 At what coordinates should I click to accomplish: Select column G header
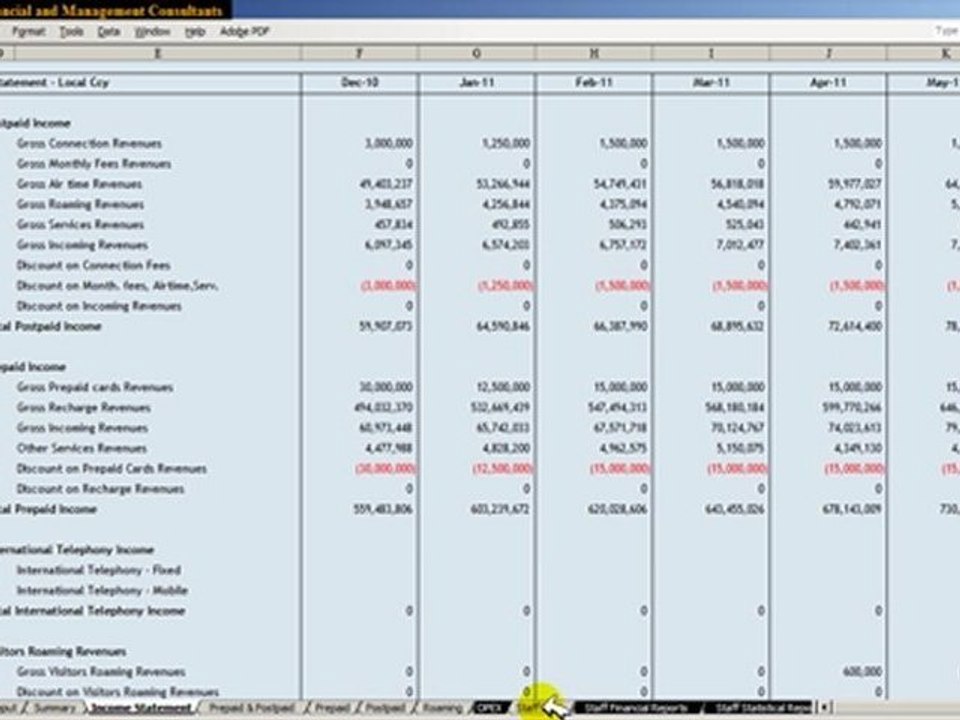476,54
